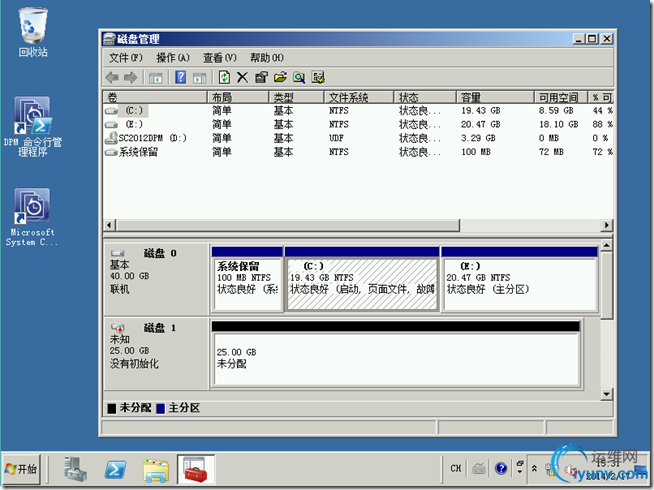The width and height of the screenshot is (654, 490).
Task: Click the 磁盘 0 disk label panel
Action: [x=156, y=279]
